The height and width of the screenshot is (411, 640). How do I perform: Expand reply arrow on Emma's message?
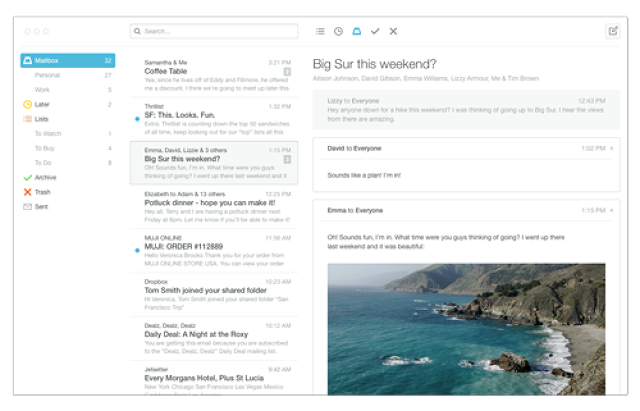pos(611,211)
